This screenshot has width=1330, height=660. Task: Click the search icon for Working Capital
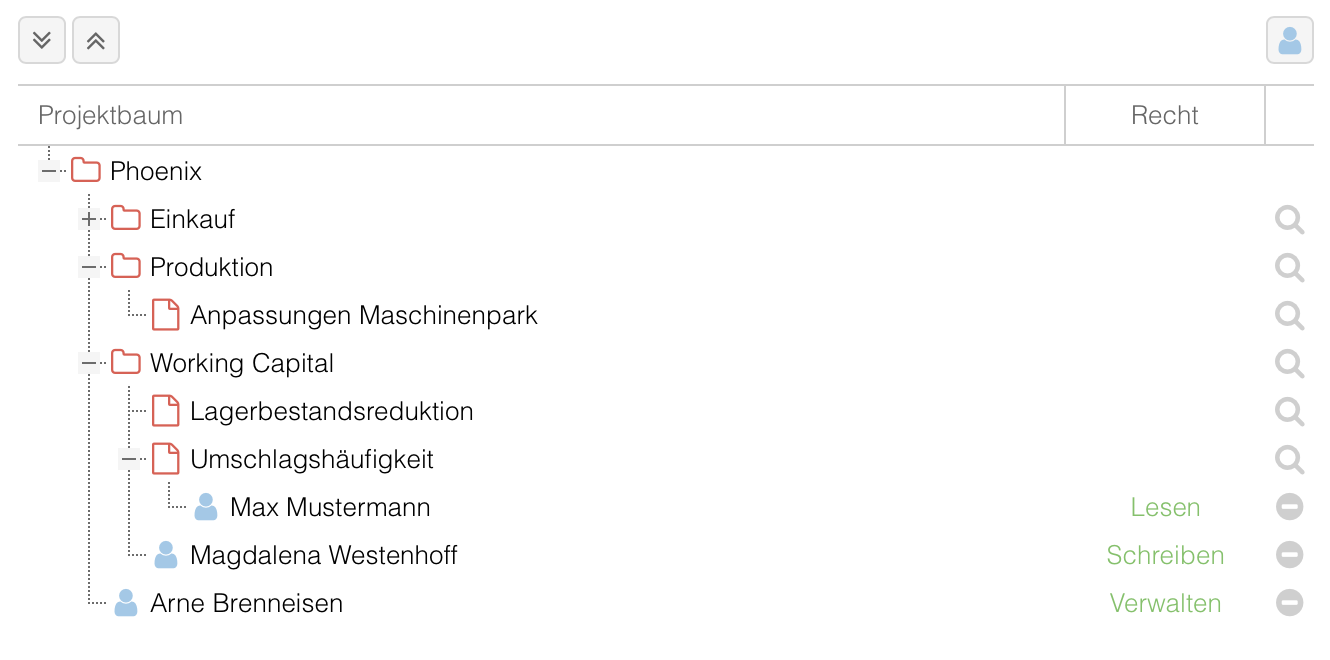coord(1290,364)
